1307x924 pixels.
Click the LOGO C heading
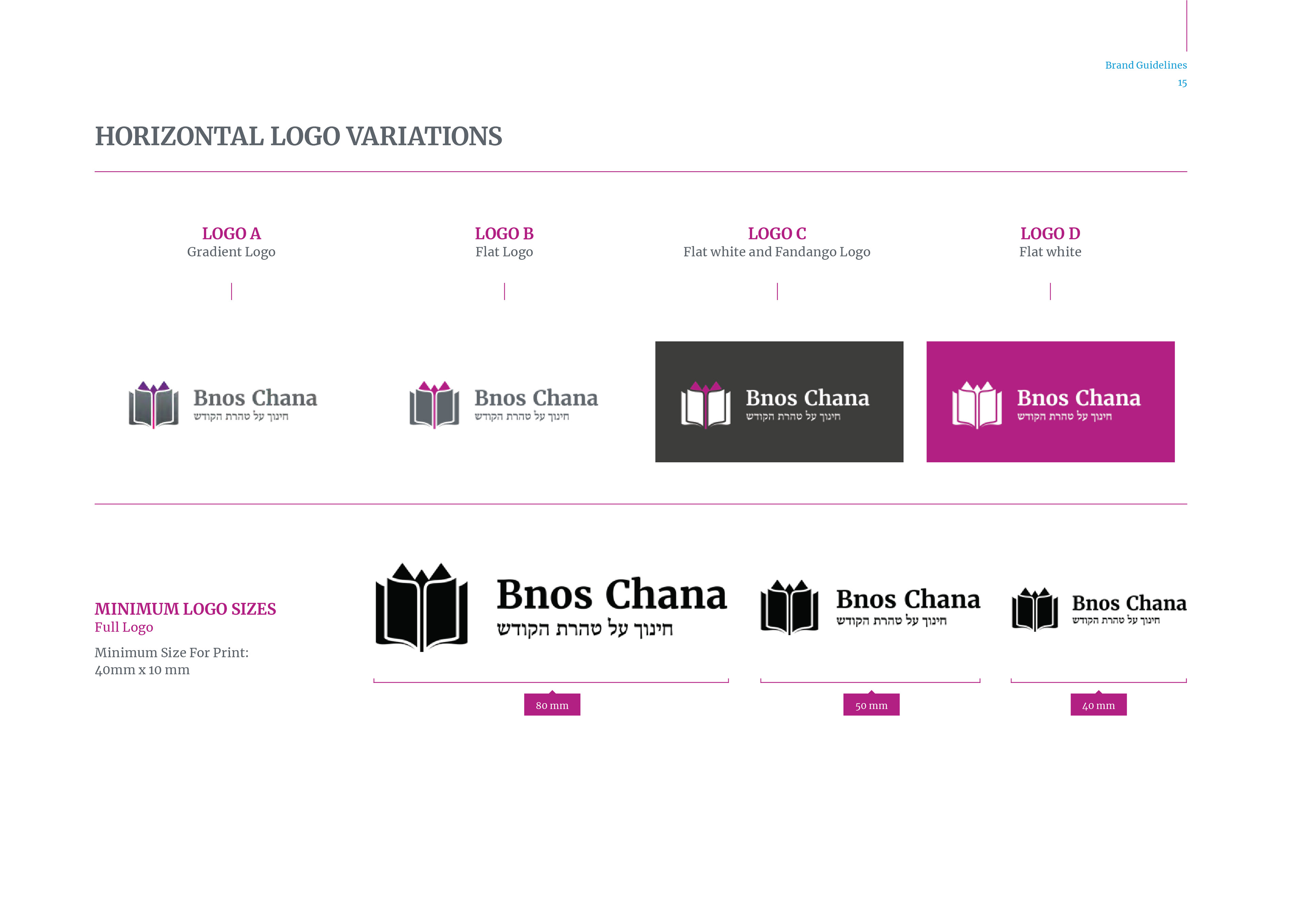click(776, 233)
